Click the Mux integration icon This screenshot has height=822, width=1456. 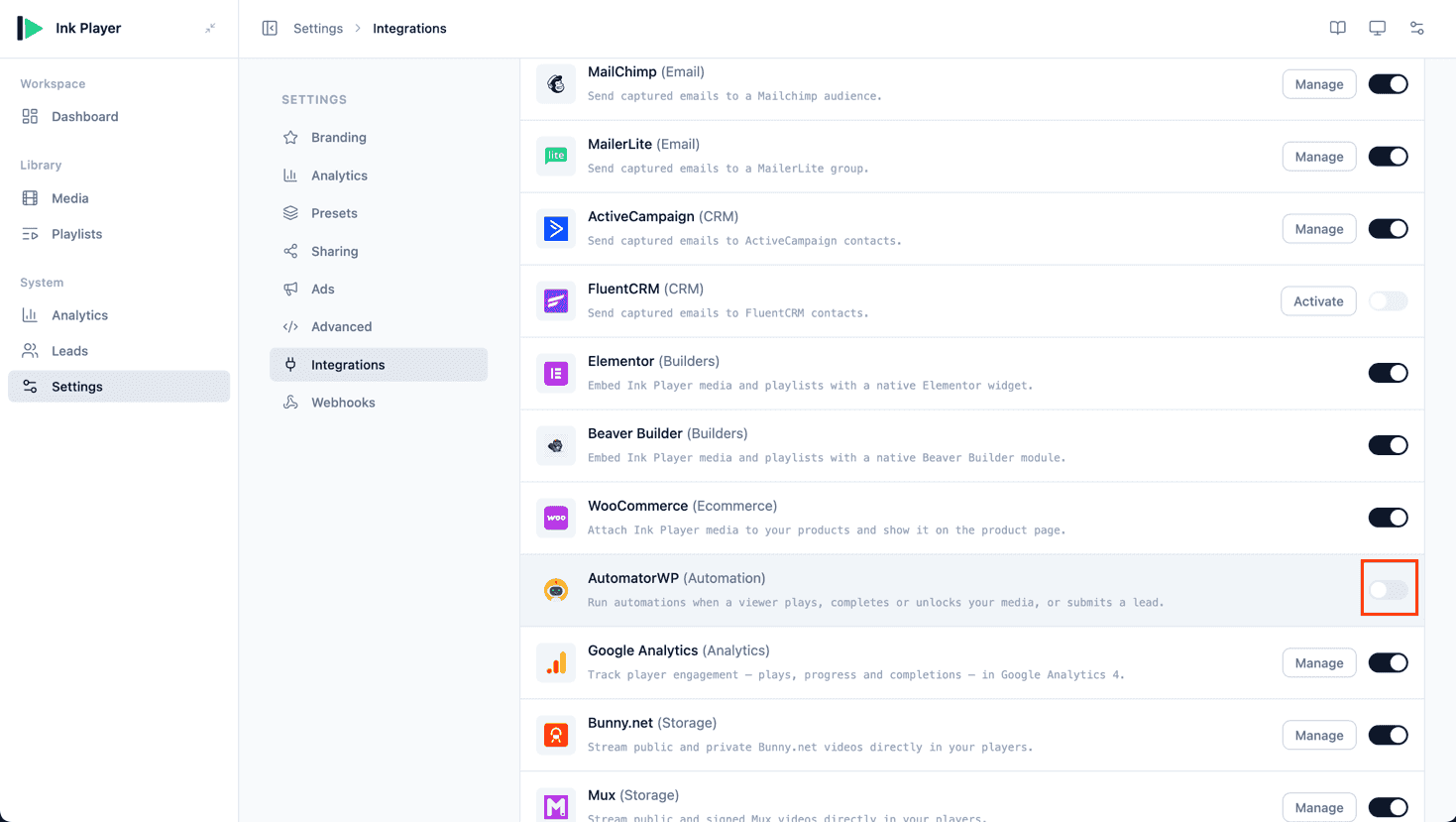[556, 806]
